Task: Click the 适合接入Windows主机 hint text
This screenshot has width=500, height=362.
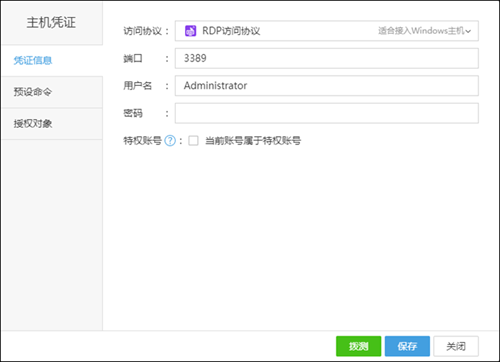Action: point(421,31)
